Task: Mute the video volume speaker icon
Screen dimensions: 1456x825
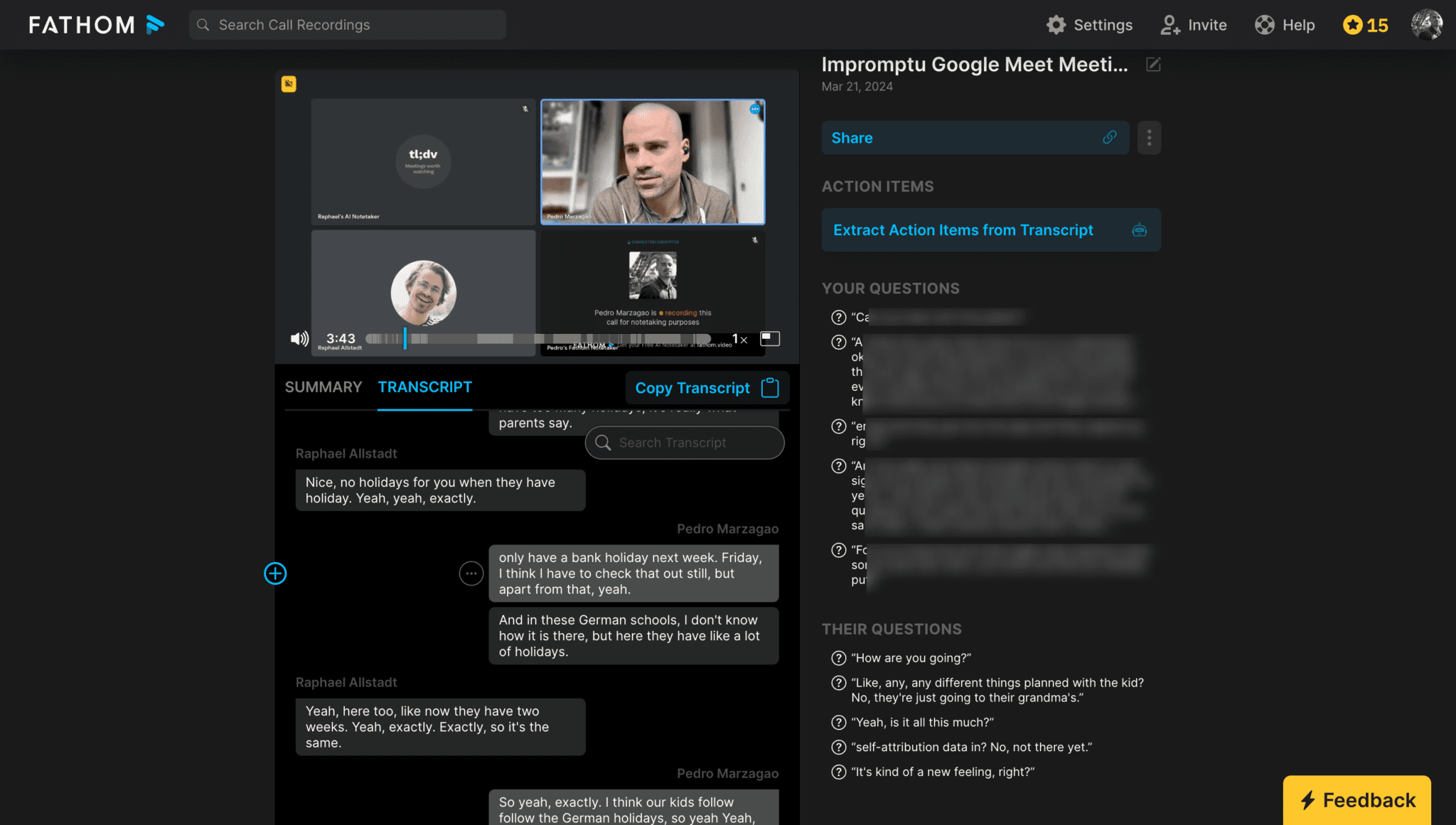Action: tap(299, 339)
